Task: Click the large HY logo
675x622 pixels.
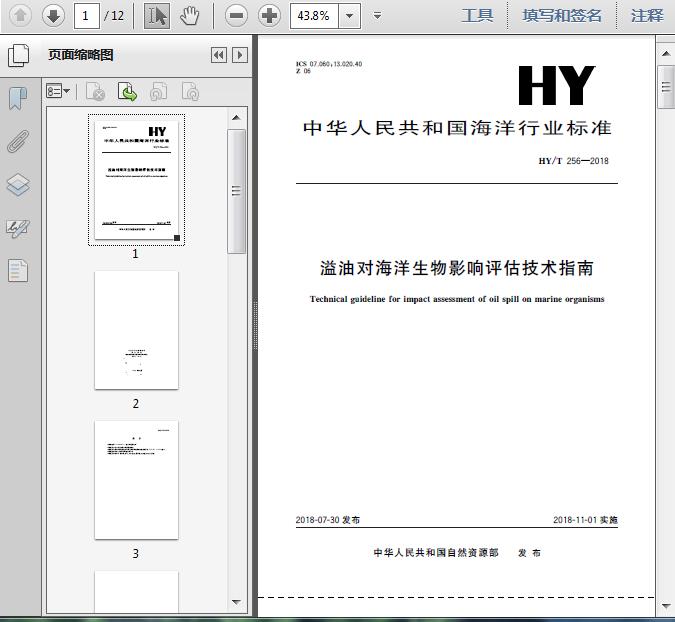Action: (557, 85)
